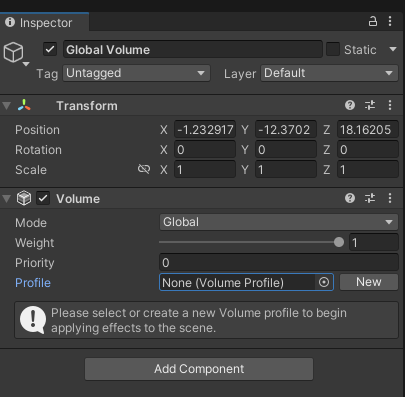Click the Volume component title

[78, 199]
